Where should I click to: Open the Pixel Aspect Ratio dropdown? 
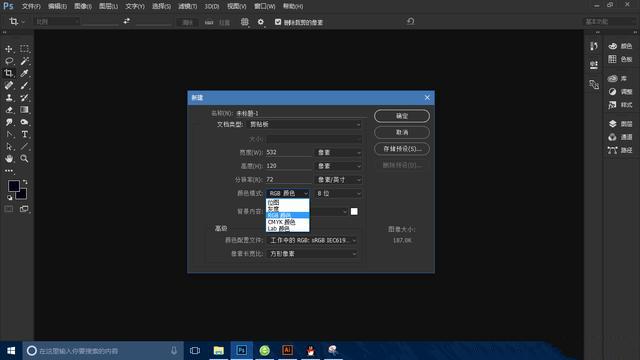pos(312,254)
